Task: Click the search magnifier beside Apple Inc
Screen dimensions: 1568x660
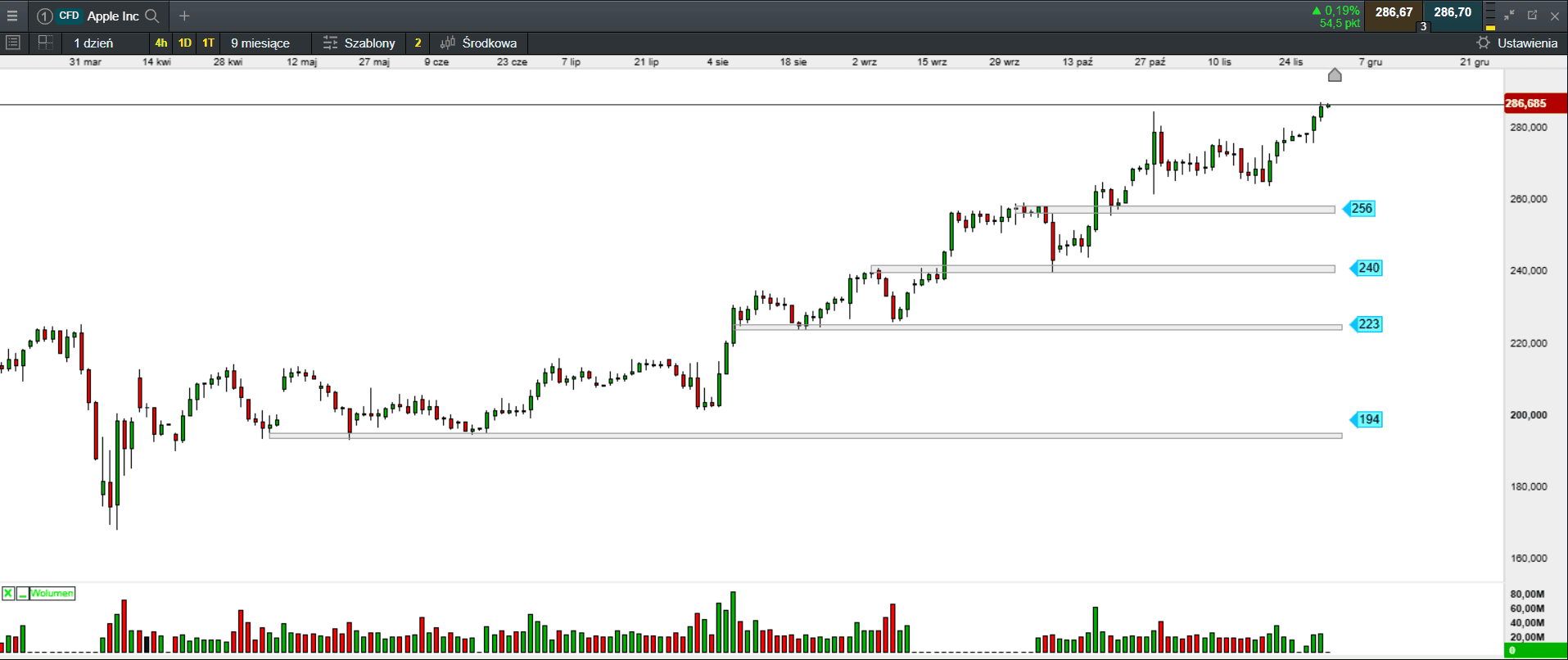Action: [x=151, y=16]
